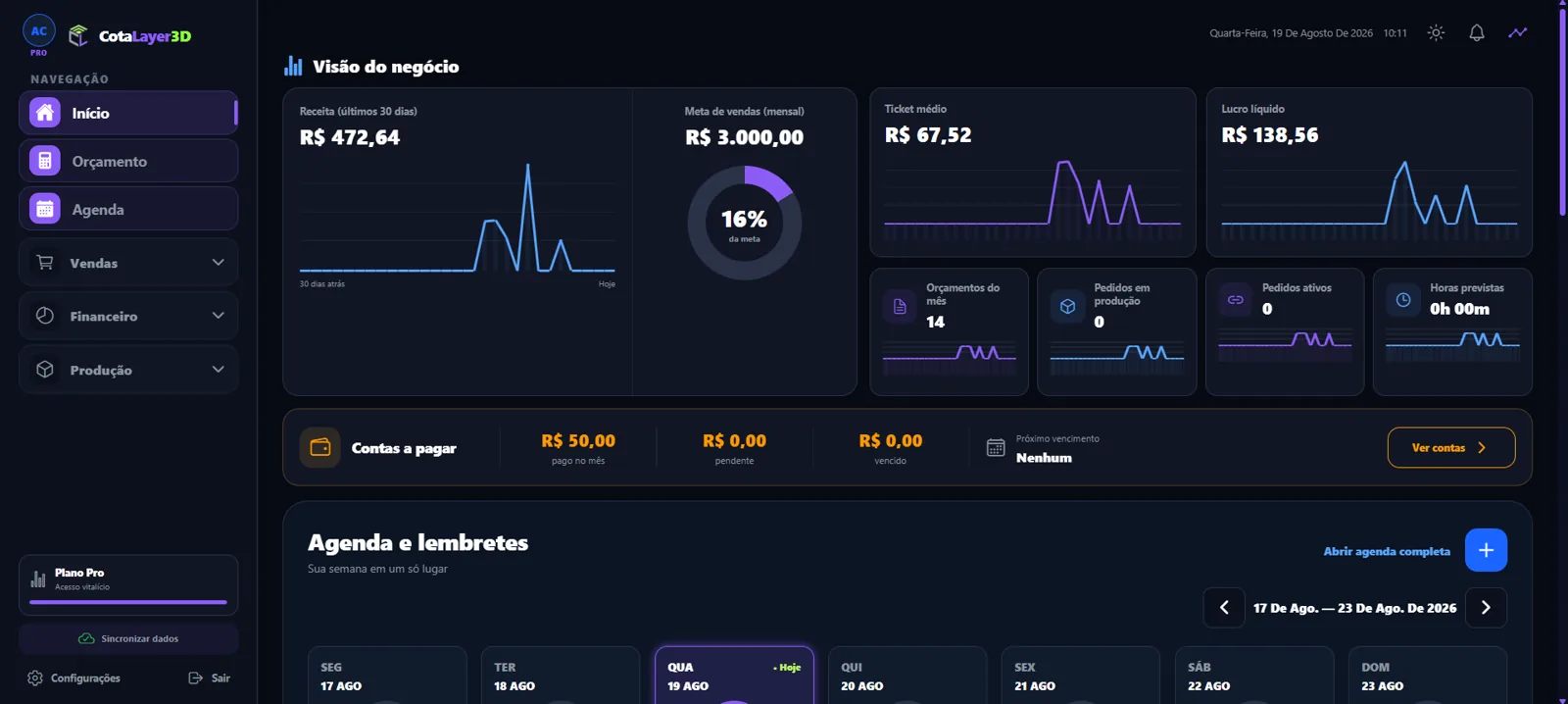The width and height of the screenshot is (1568, 704).
Task: Click the shopping cart icon beside Vendas
Action: [45, 263]
